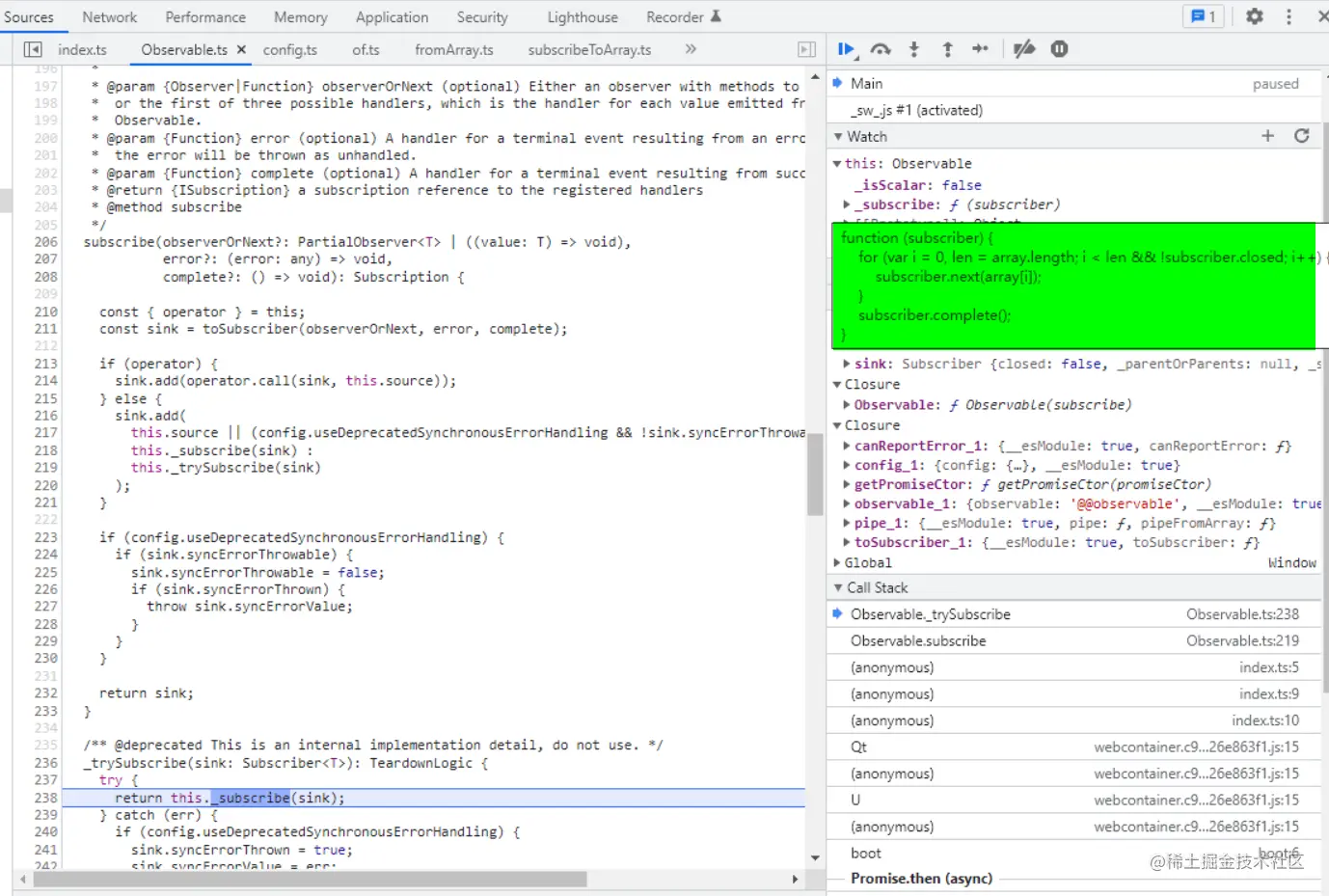Select the Sources panel tab

pyautogui.click(x=29, y=17)
